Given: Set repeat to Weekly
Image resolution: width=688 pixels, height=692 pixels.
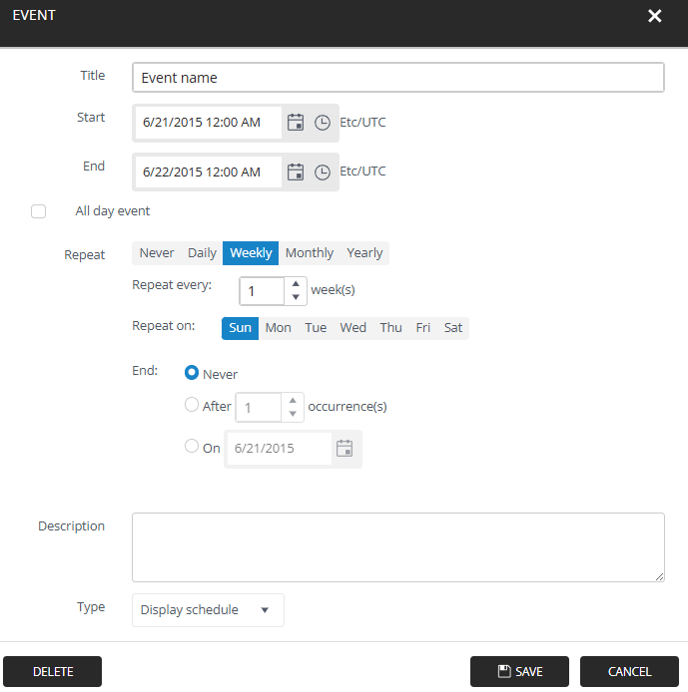Looking at the screenshot, I should point(251,253).
